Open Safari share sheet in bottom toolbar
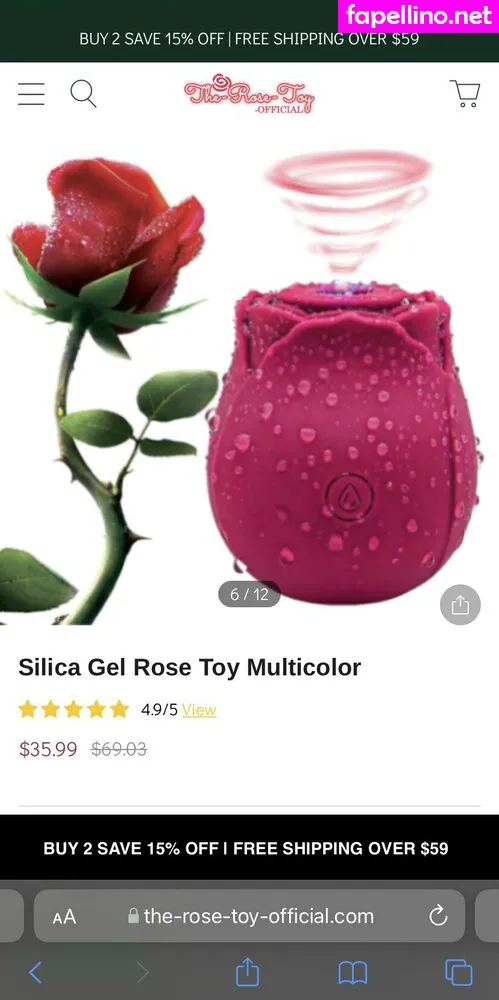Image resolution: width=499 pixels, height=1000 pixels. (x=247, y=972)
